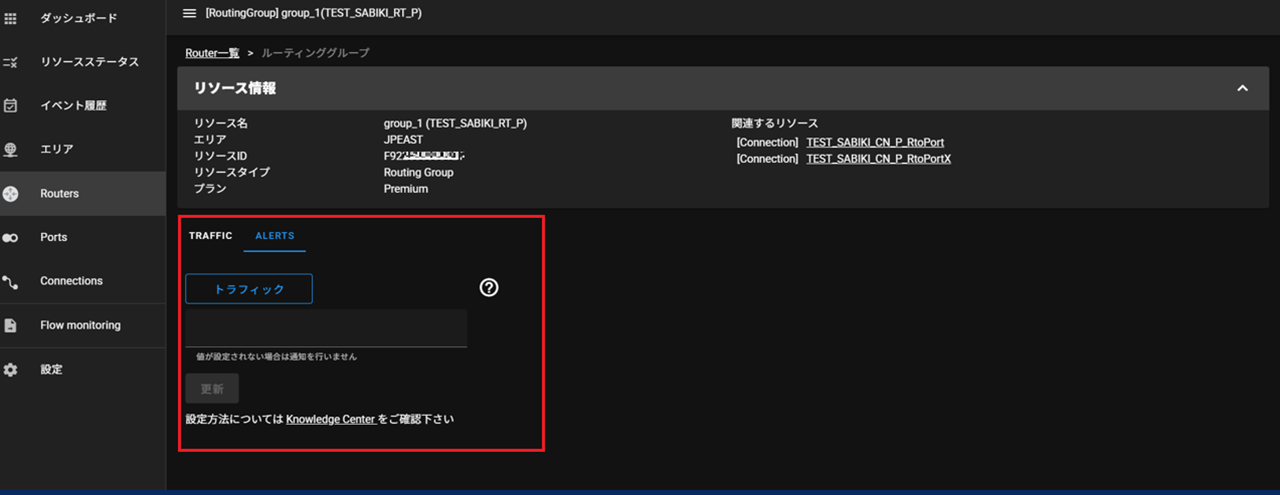Click the 更新 update button
This screenshot has height=495, width=1280.
coord(212,389)
